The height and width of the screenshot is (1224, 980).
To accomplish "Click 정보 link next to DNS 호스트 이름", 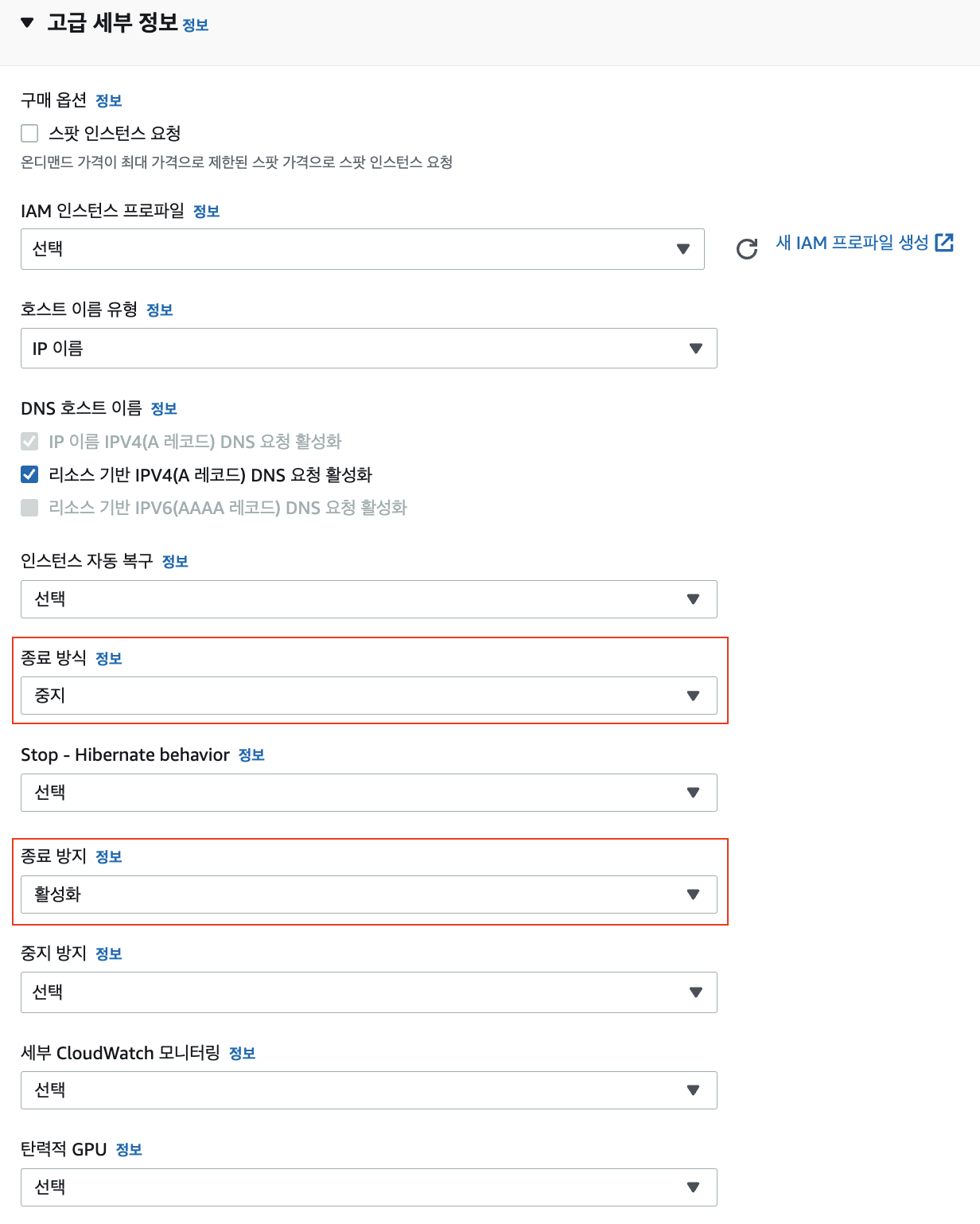I will (164, 409).
